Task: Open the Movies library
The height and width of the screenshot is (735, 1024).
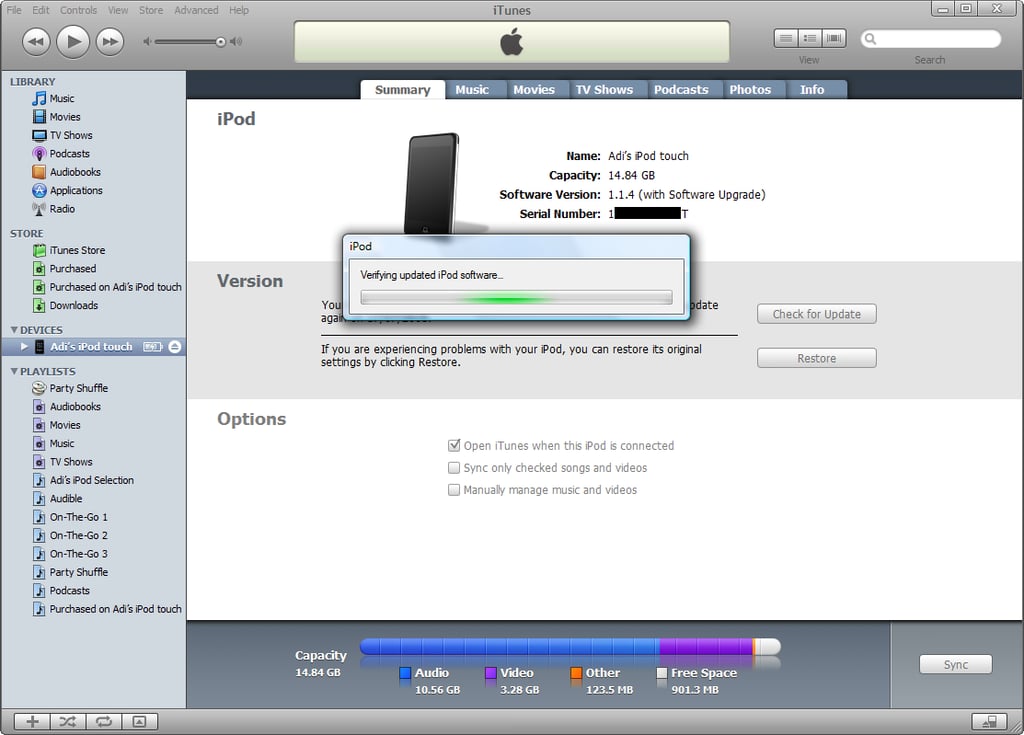Action: tap(56, 117)
